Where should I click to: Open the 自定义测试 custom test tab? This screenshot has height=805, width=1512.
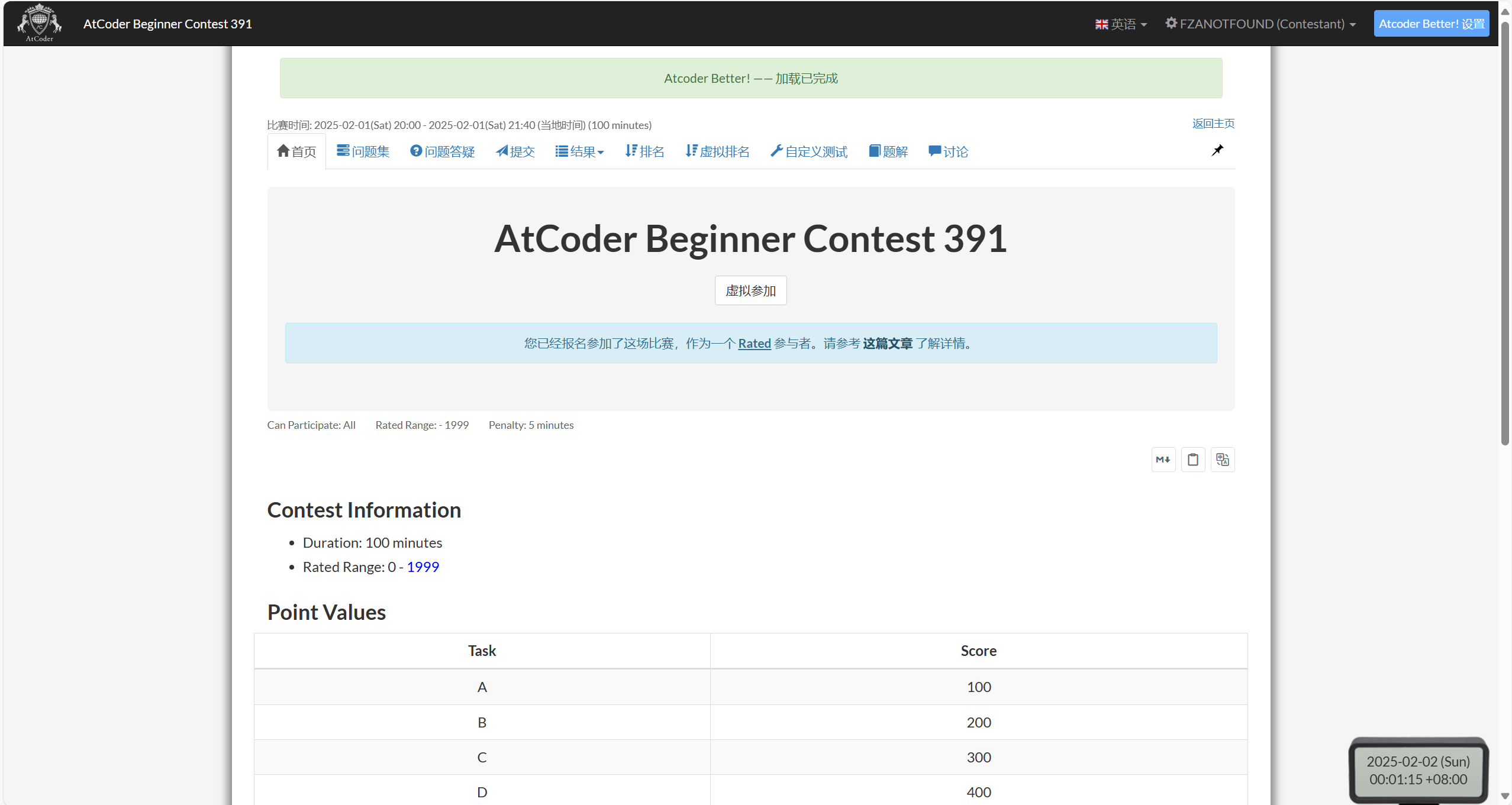pos(808,152)
